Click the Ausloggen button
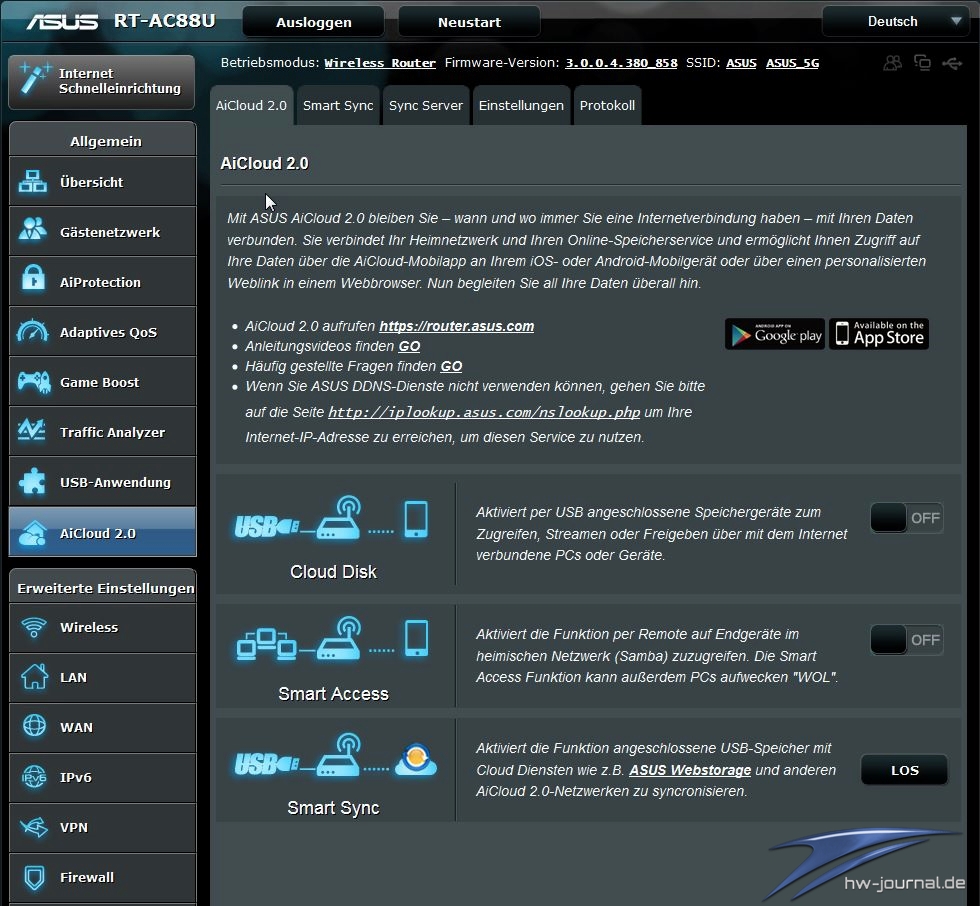Screen dimensions: 980x906 [314, 22]
